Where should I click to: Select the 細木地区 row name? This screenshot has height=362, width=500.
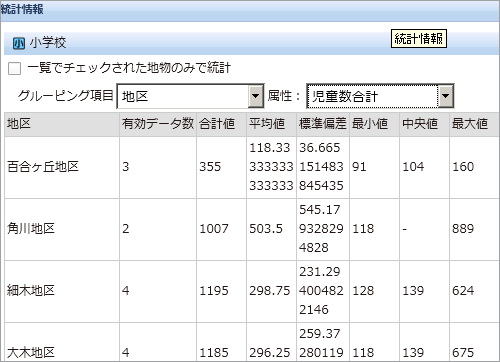click(x=31, y=291)
